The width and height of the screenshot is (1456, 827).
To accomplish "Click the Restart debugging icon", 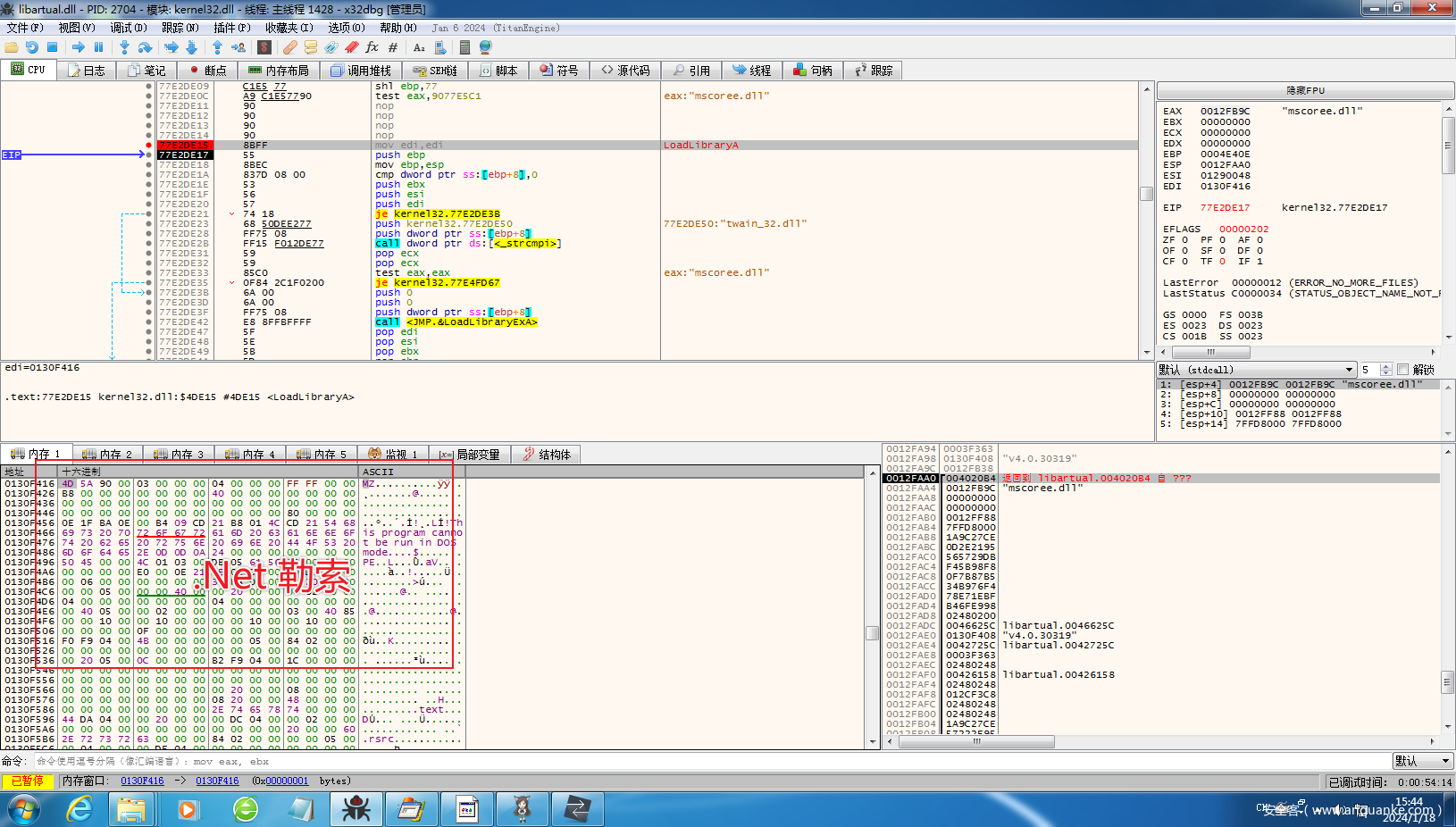I will pyautogui.click(x=32, y=47).
